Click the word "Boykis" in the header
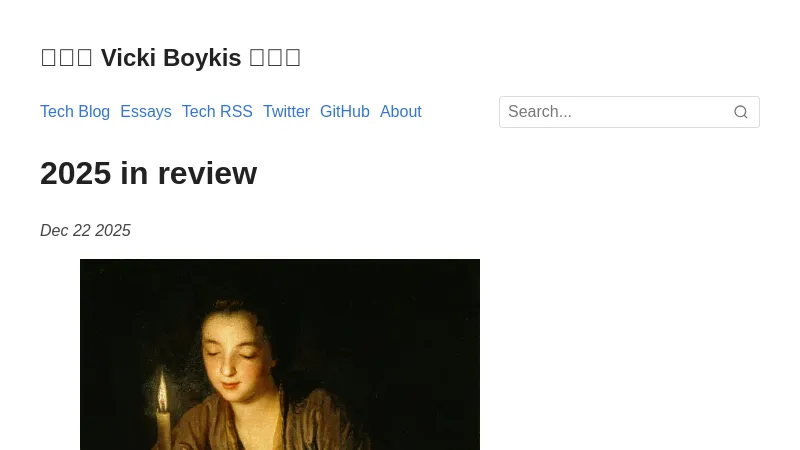800x450 pixels. point(202,58)
